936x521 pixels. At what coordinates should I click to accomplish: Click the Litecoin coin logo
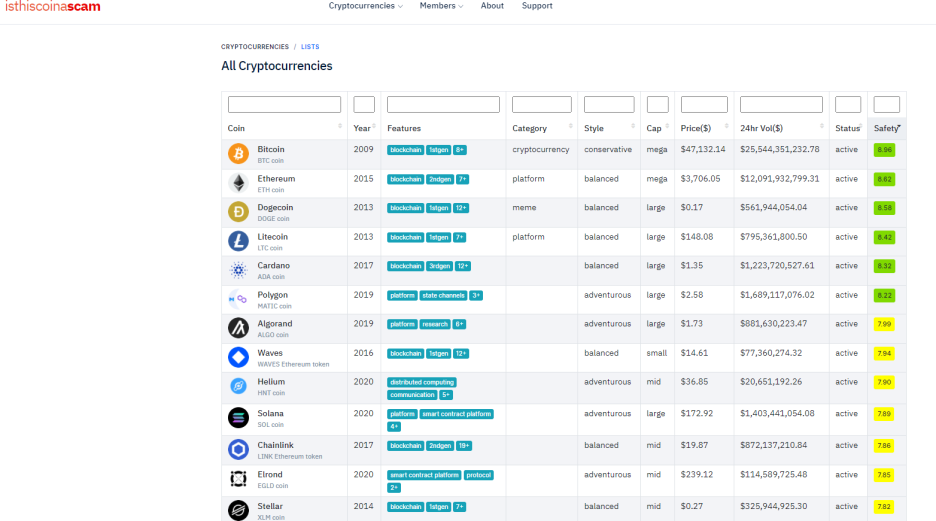[x=238, y=241]
